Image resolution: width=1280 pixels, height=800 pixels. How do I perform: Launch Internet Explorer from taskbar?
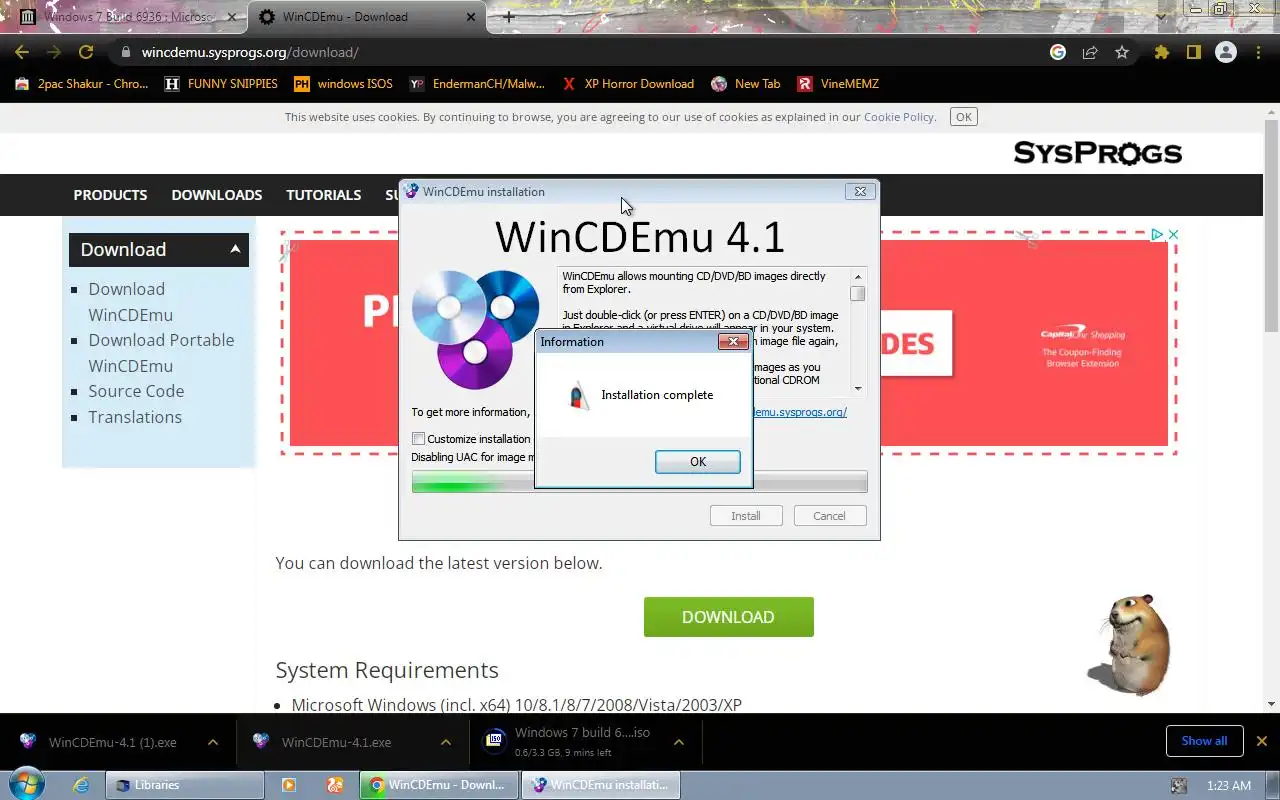82,785
